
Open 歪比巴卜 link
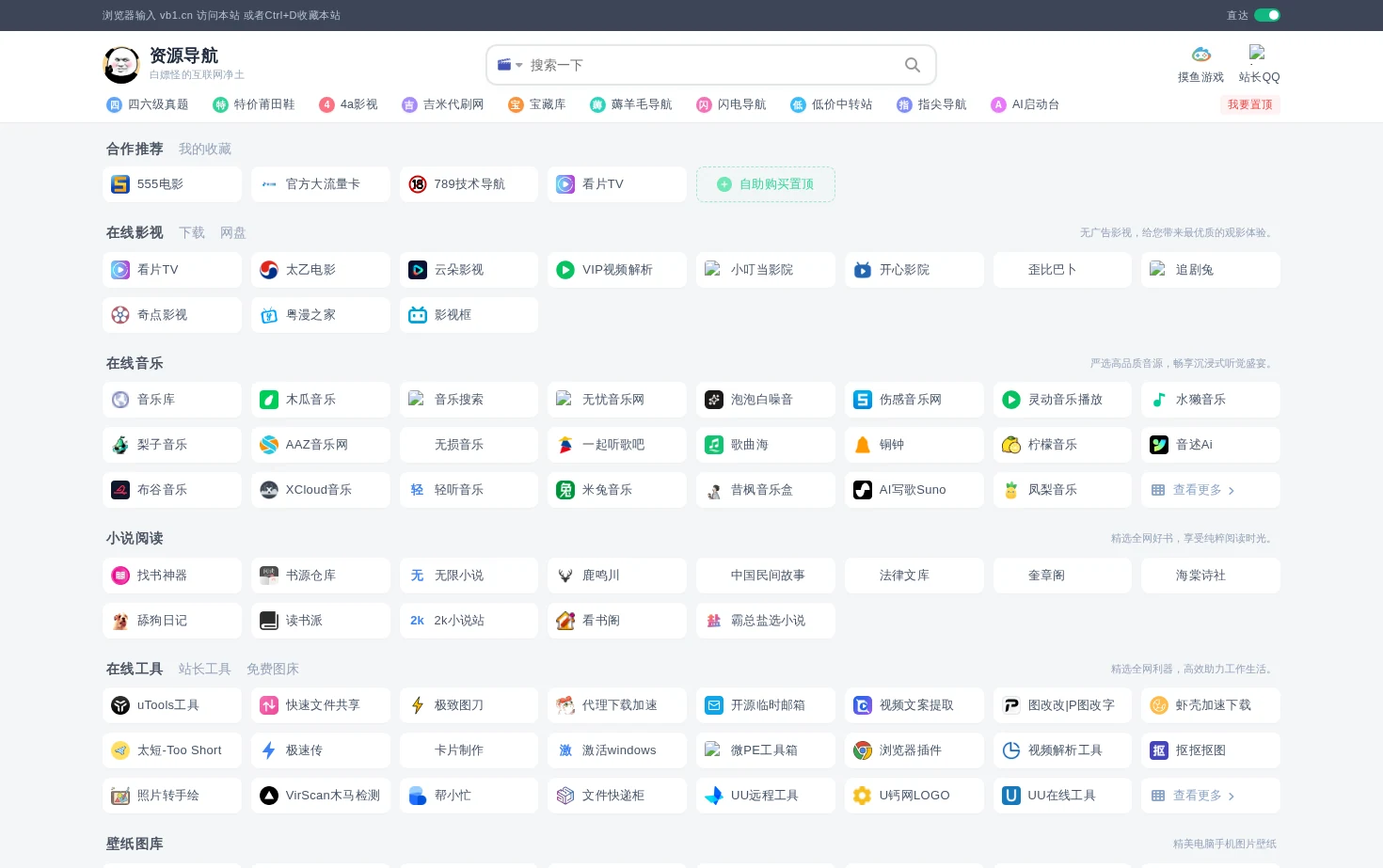coord(1062,270)
